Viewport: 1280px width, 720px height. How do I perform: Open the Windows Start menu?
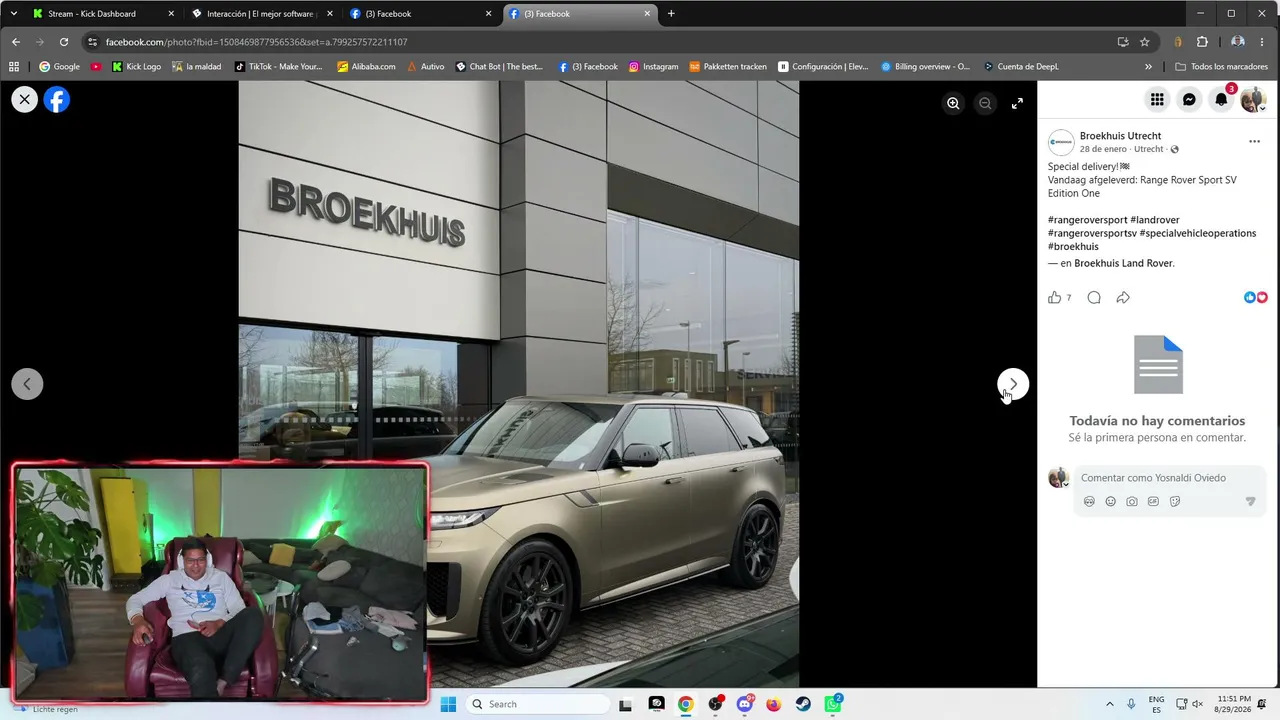(x=448, y=704)
